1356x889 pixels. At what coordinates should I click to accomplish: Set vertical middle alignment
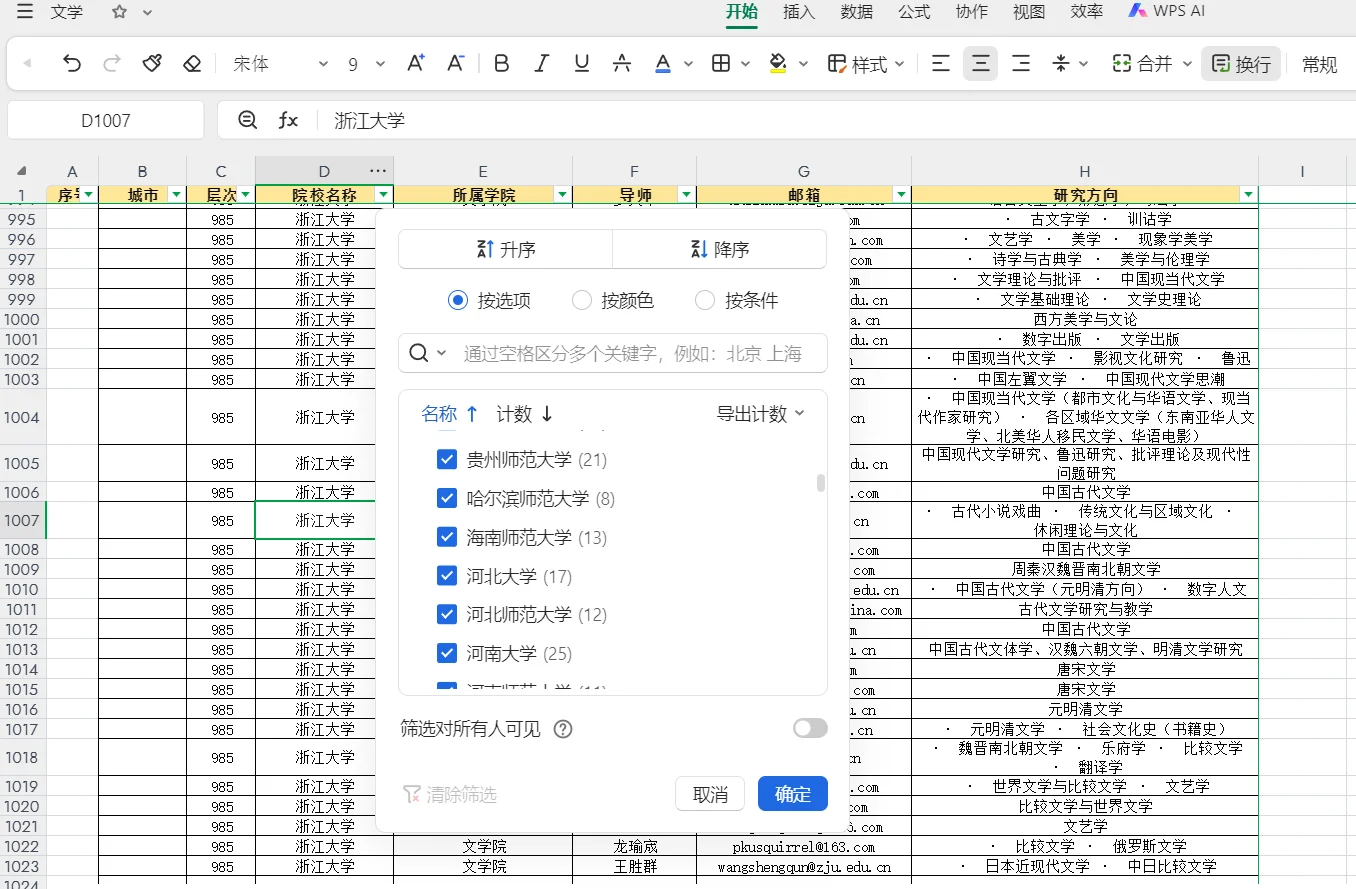1061,64
